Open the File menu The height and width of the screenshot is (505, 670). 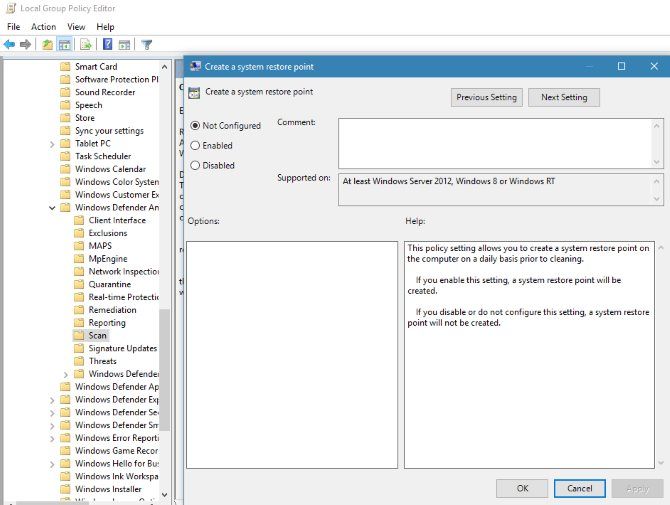(x=14, y=26)
